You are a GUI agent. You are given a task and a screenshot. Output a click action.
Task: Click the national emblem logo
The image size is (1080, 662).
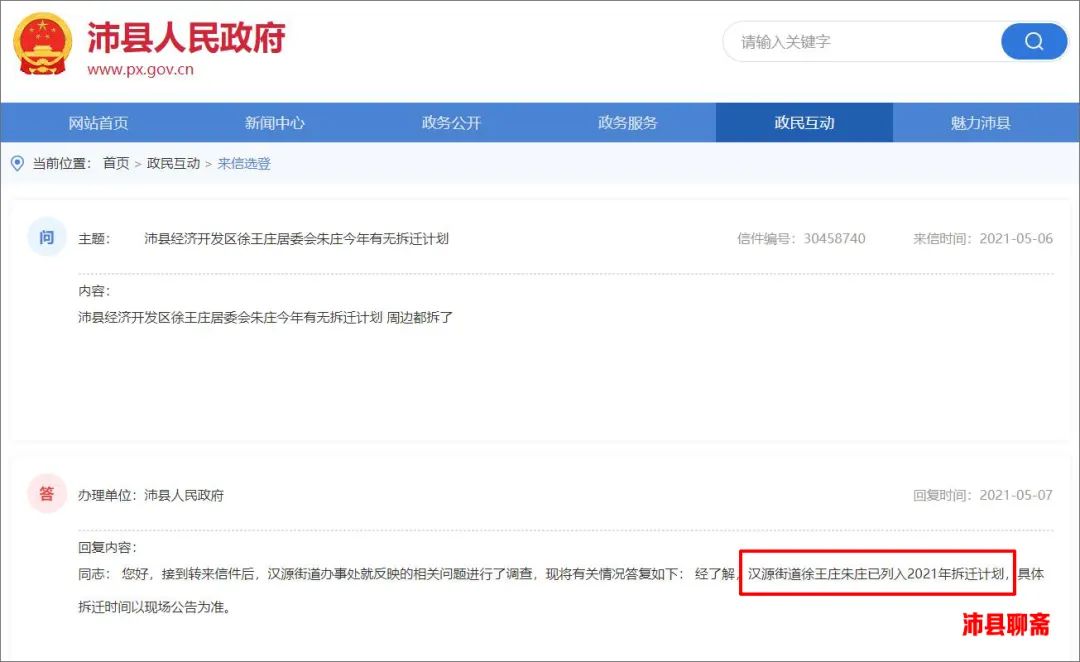(43, 43)
